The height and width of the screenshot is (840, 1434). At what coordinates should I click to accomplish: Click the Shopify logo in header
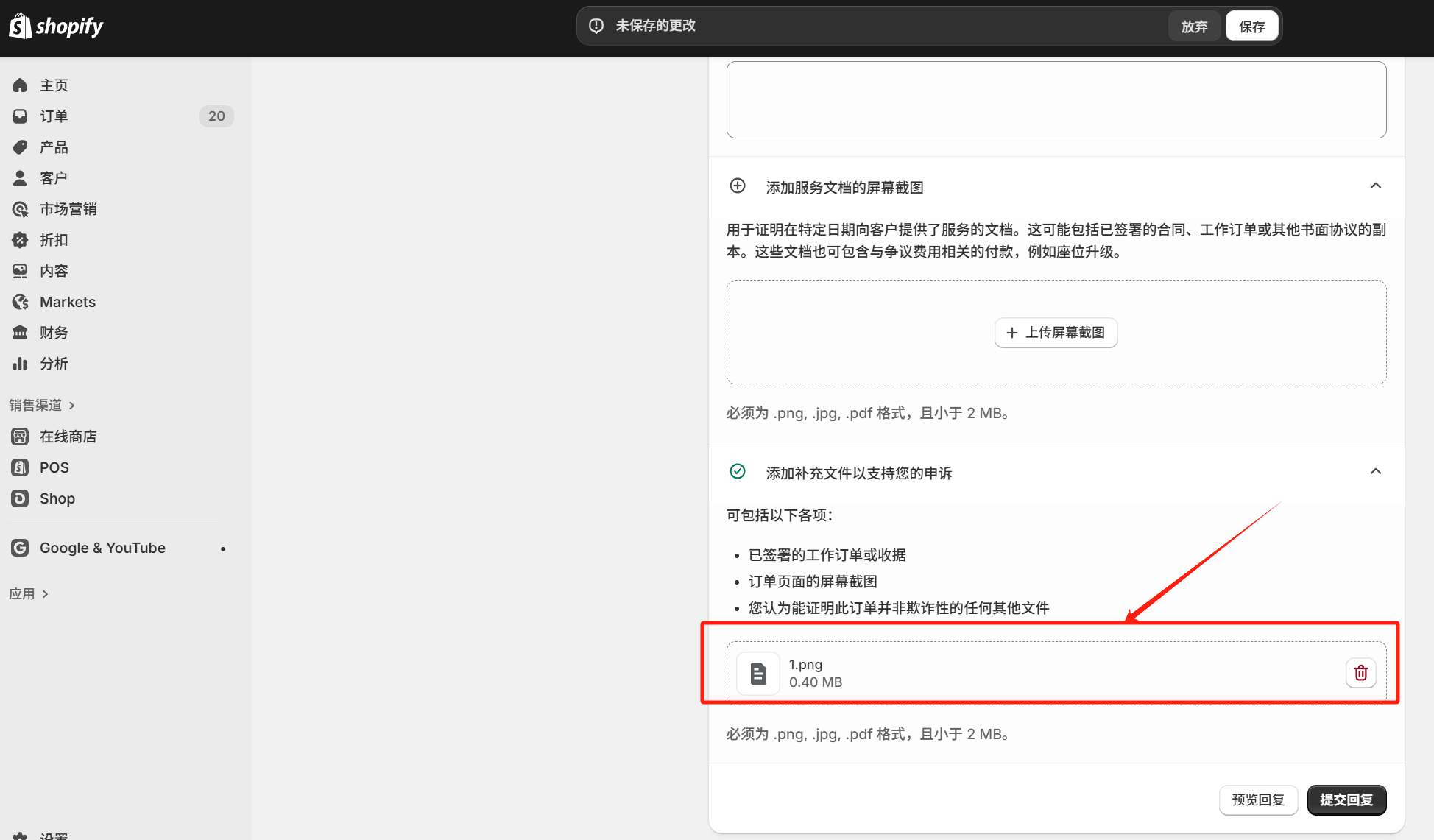[56, 27]
